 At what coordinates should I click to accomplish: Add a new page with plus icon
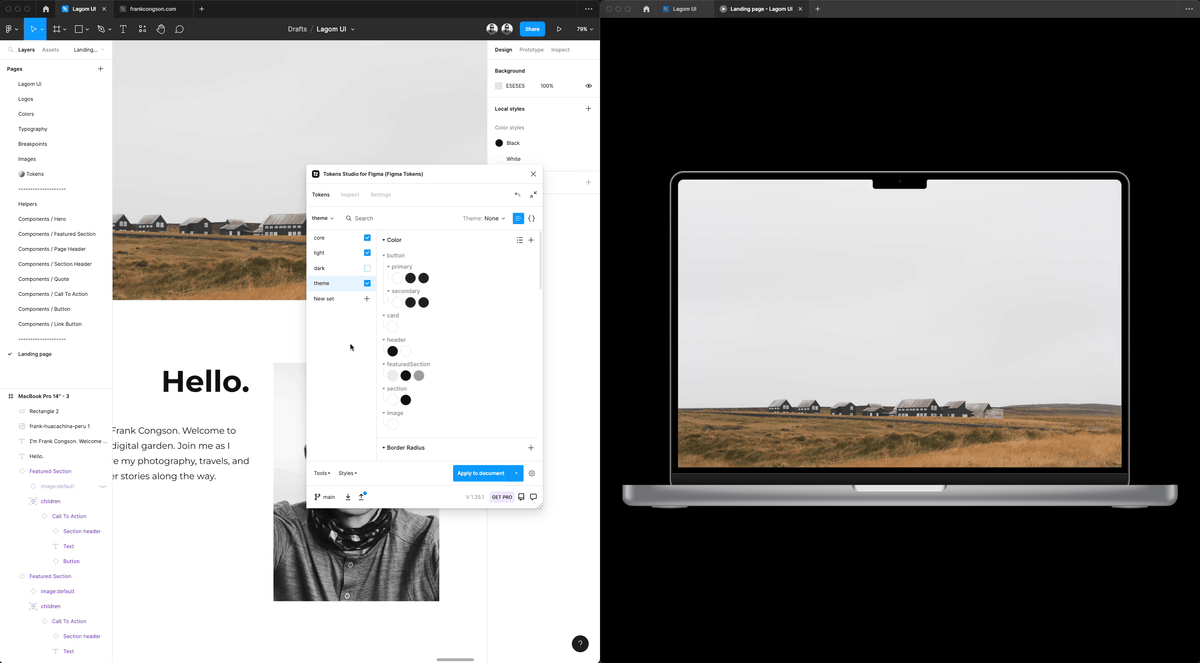tap(100, 69)
